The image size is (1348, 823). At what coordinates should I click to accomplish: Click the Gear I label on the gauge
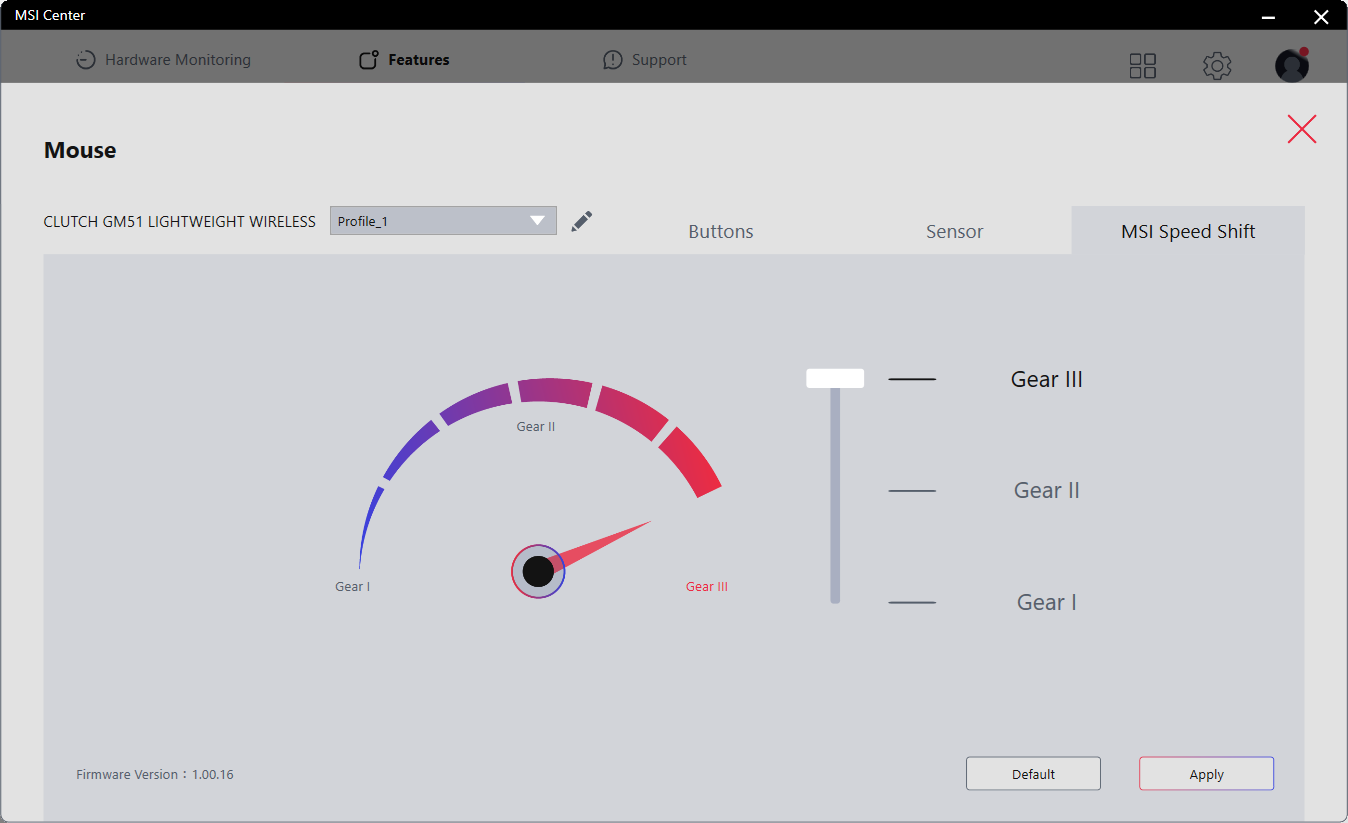coord(352,587)
